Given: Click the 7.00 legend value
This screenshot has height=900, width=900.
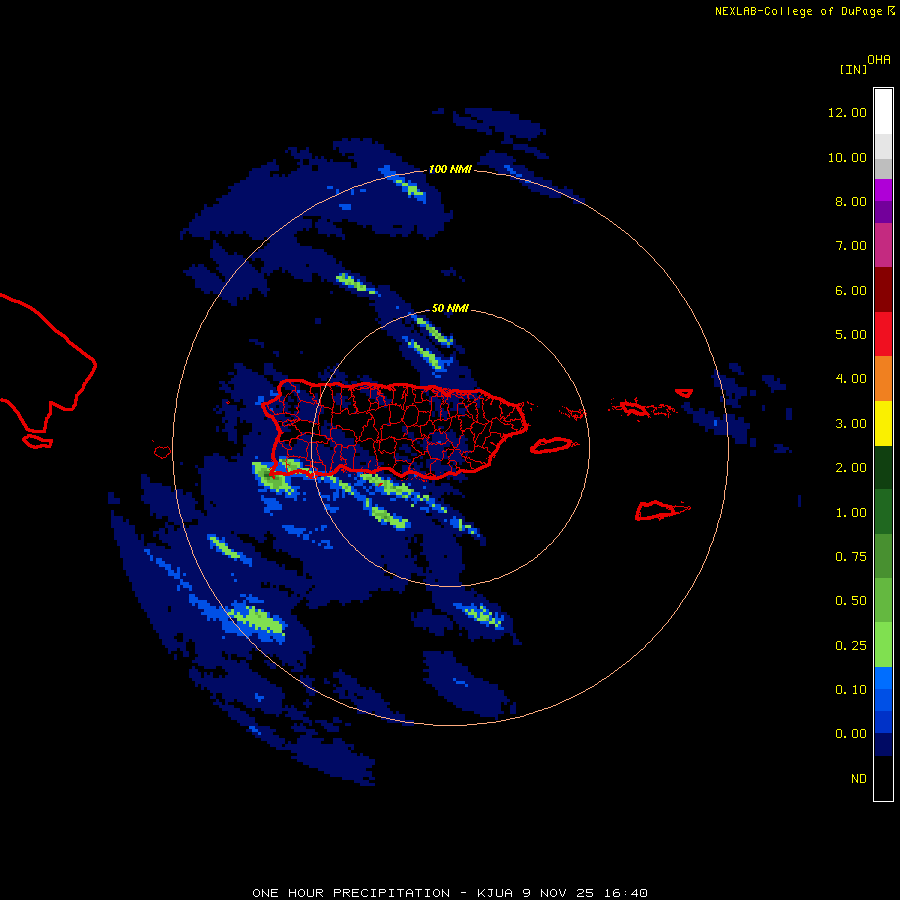Looking at the screenshot, I should (851, 246).
